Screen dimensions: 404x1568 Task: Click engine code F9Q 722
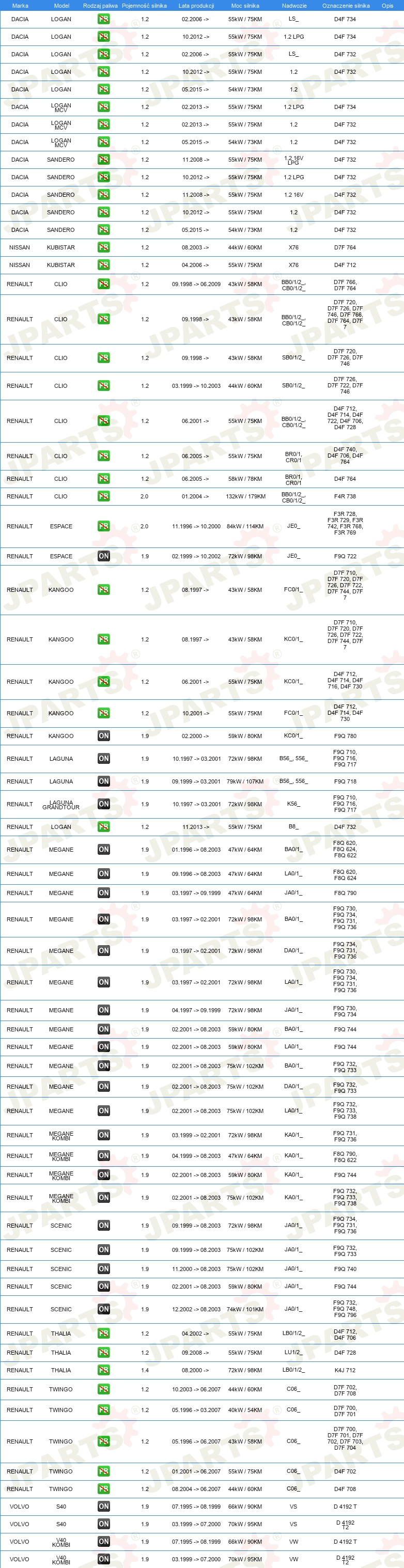(345, 556)
